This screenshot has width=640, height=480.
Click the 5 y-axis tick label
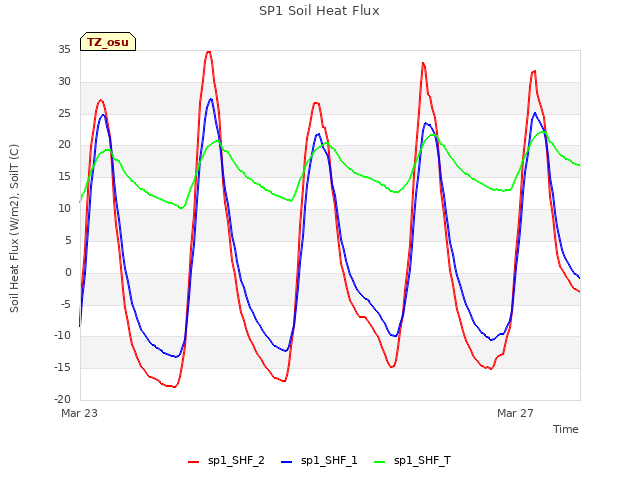(68, 240)
